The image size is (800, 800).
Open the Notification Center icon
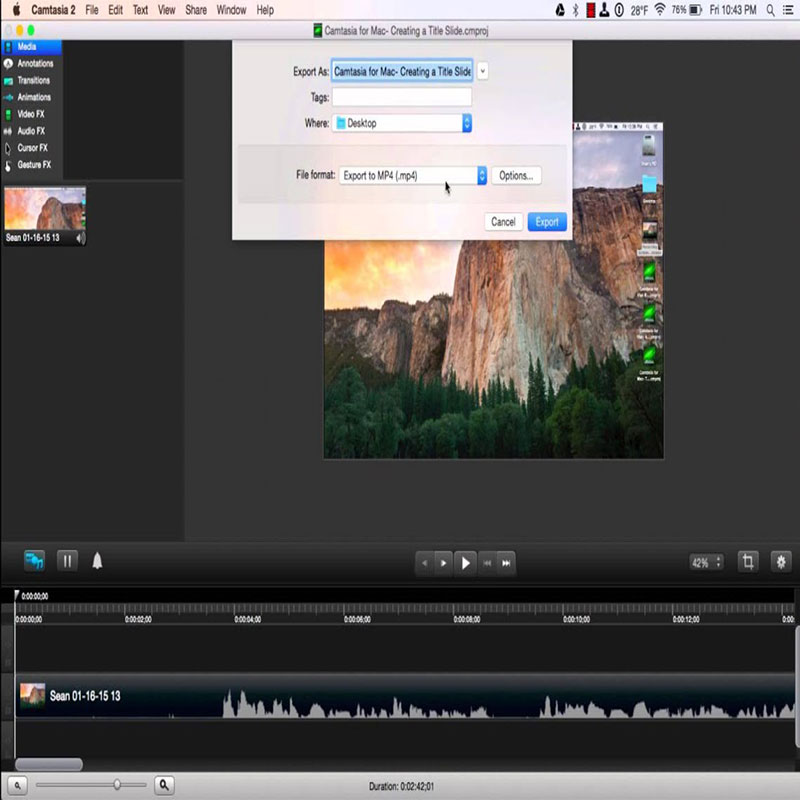coord(788,10)
